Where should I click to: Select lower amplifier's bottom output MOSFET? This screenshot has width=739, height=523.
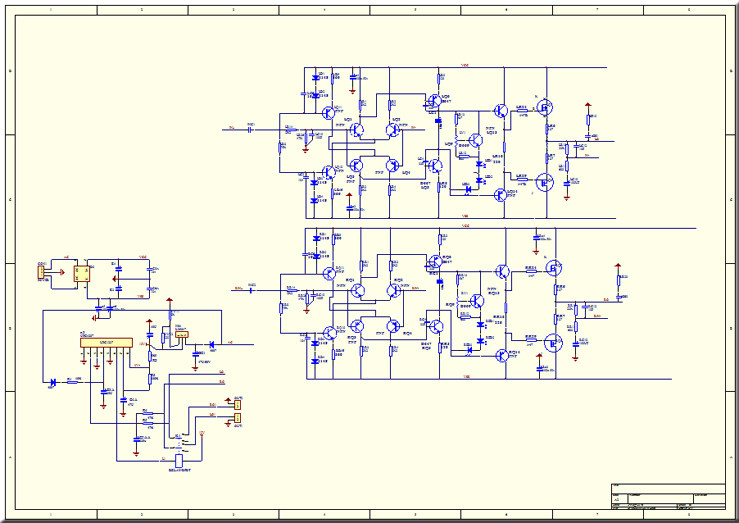tap(553, 343)
